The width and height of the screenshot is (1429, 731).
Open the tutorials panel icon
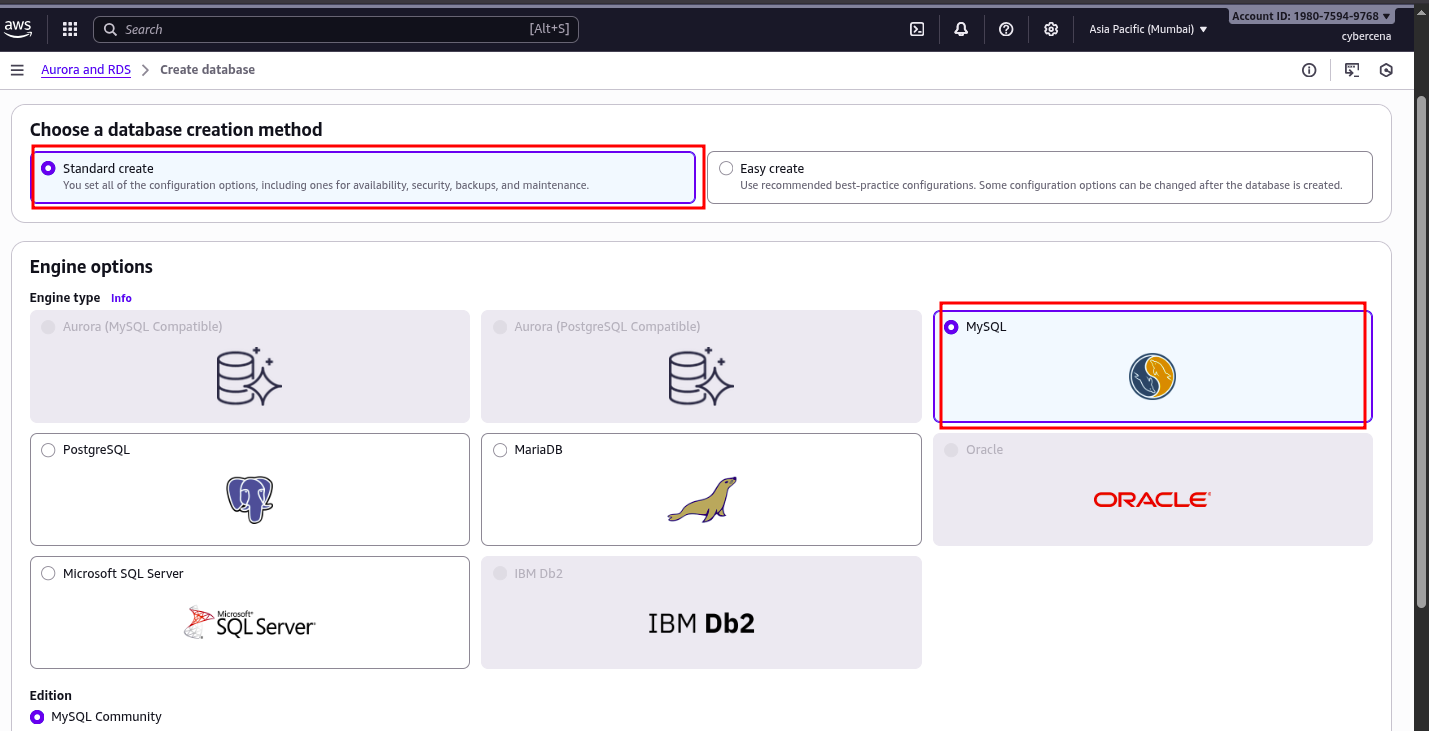pos(1352,70)
